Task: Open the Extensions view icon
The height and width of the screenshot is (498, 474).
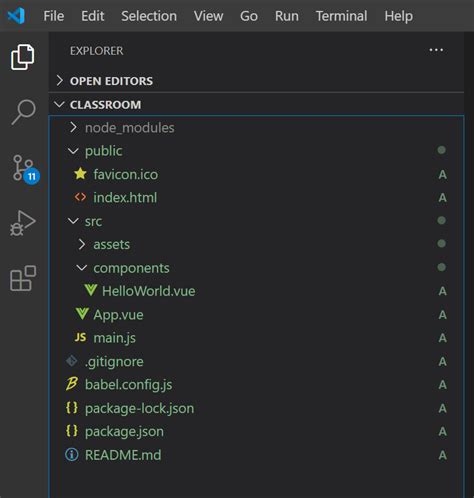Action: [x=23, y=278]
